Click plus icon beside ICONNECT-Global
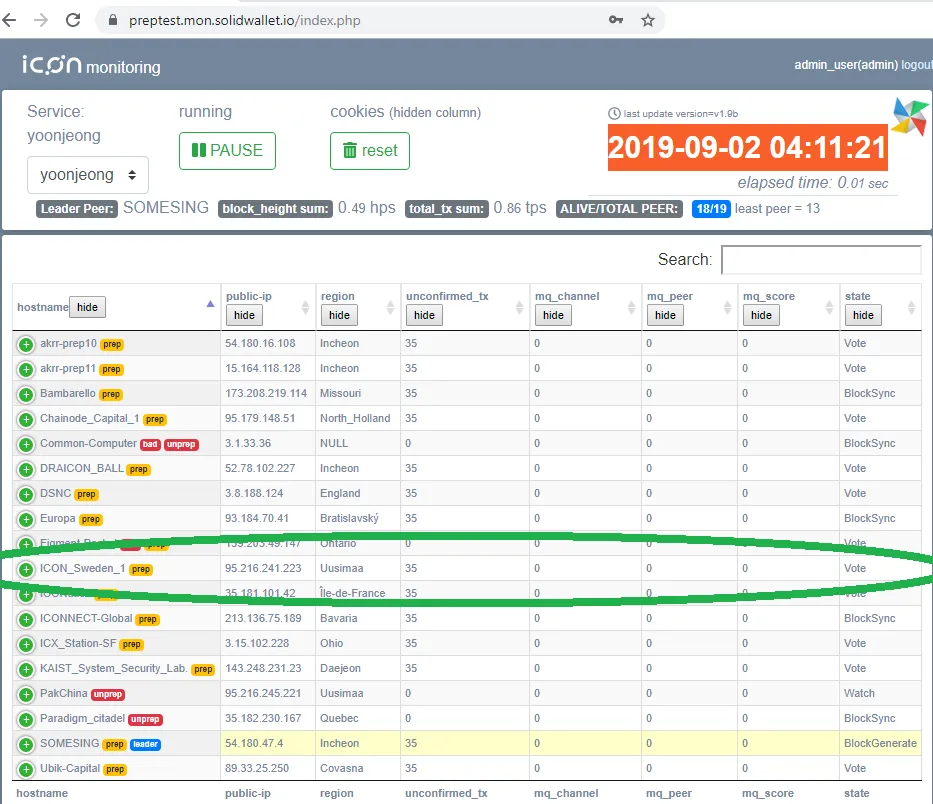 (x=26, y=620)
